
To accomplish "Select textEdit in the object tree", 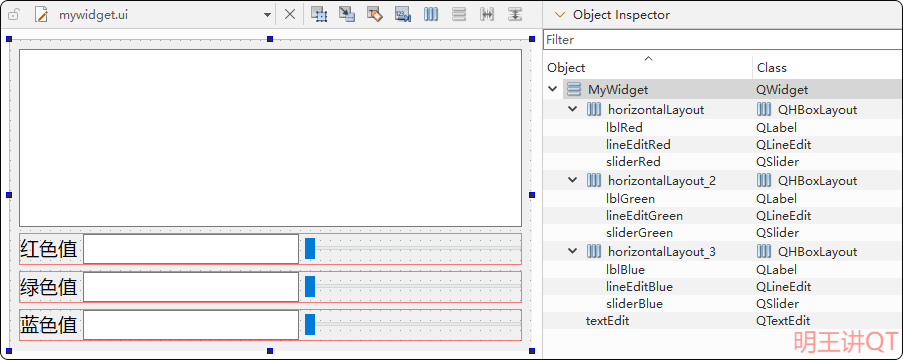I will tap(608, 321).
